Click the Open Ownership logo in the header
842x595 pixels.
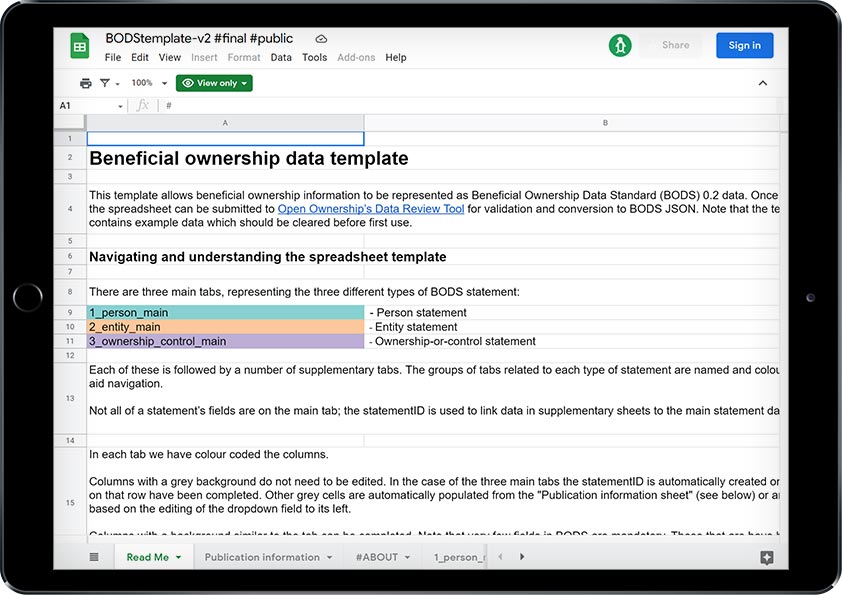pyautogui.click(x=622, y=45)
